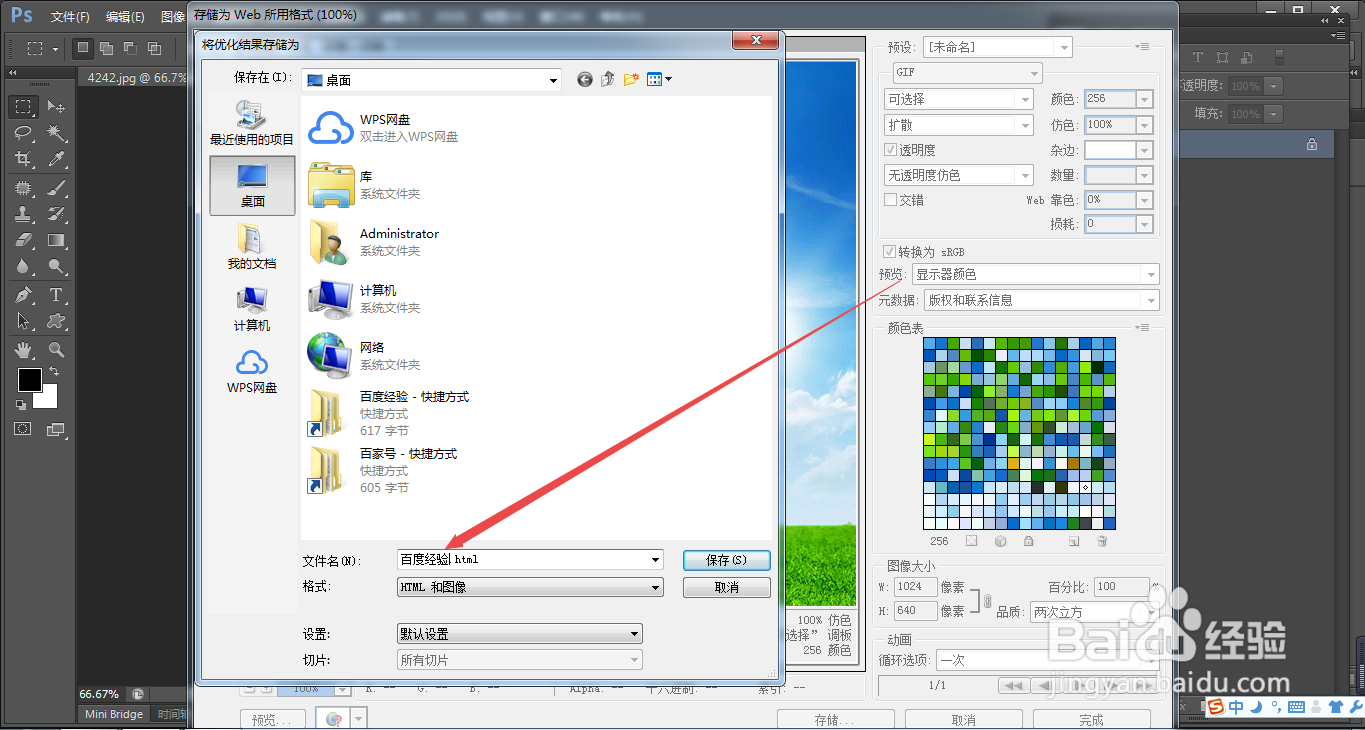Click the width-height constrain link icon
1365x730 pixels.
(987, 600)
